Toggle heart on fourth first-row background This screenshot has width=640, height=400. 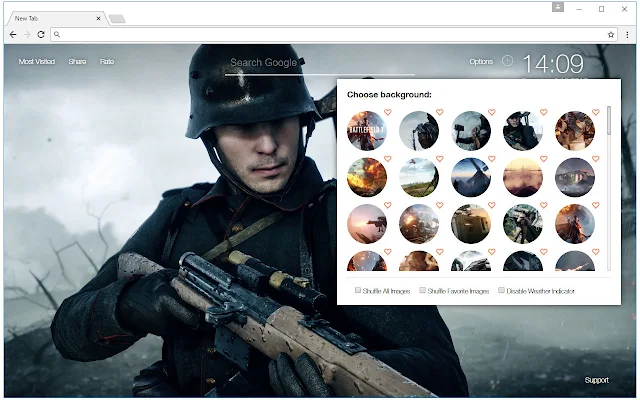pos(544,112)
